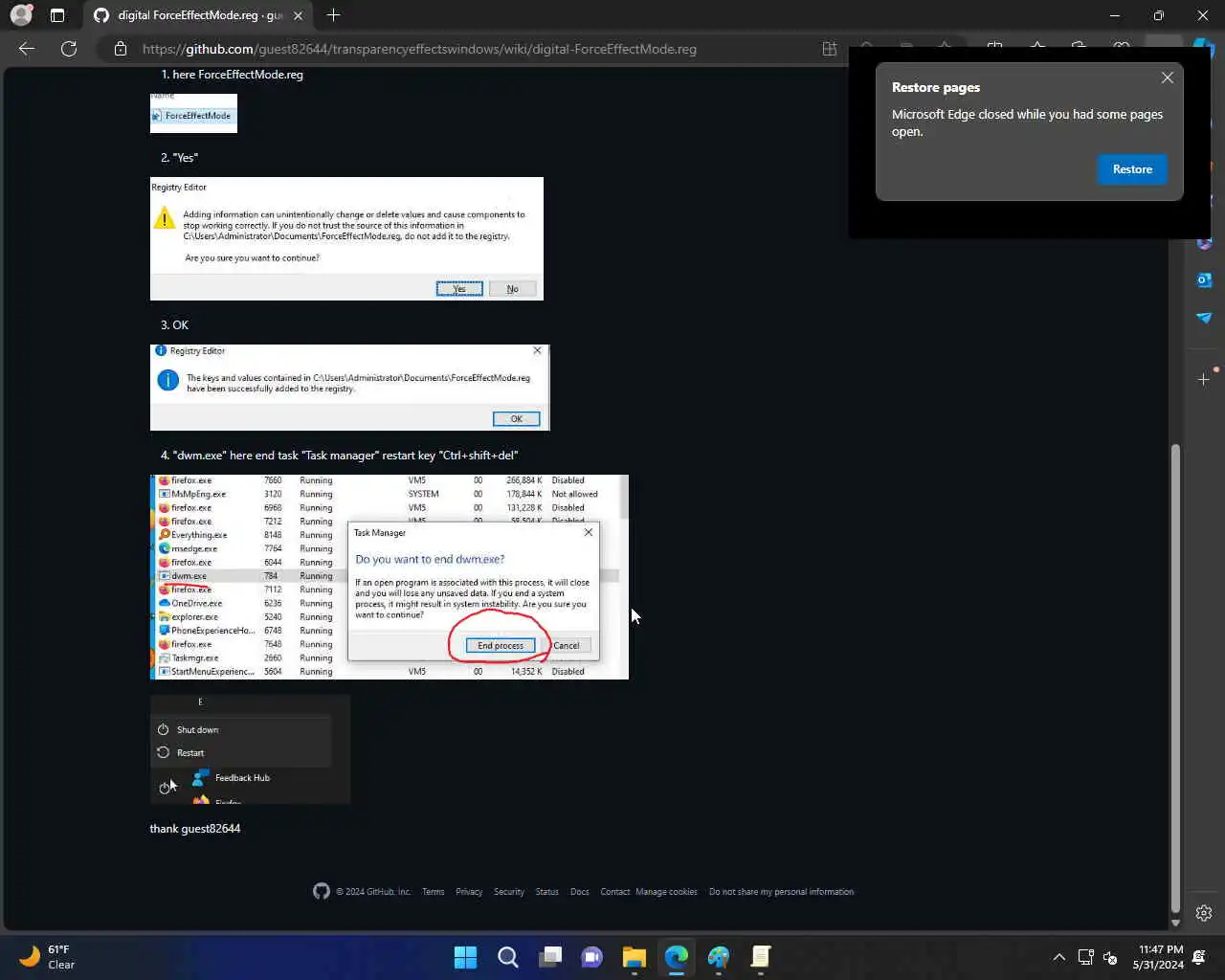Click the page vertical scrollbar thumb
This screenshot has width=1225, height=980.
click(x=1175, y=679)
